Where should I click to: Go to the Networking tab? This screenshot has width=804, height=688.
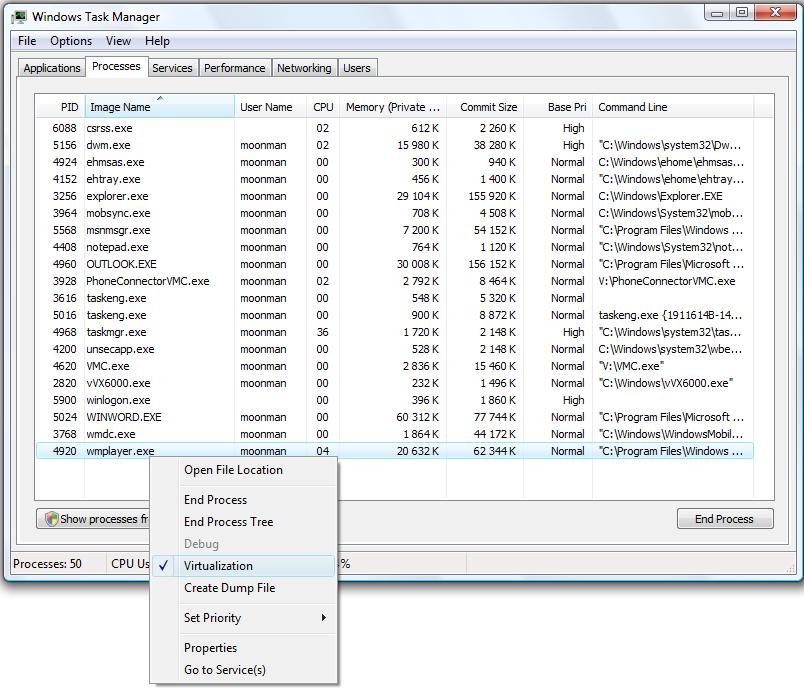pyautogui.click(x=304, y=68)
